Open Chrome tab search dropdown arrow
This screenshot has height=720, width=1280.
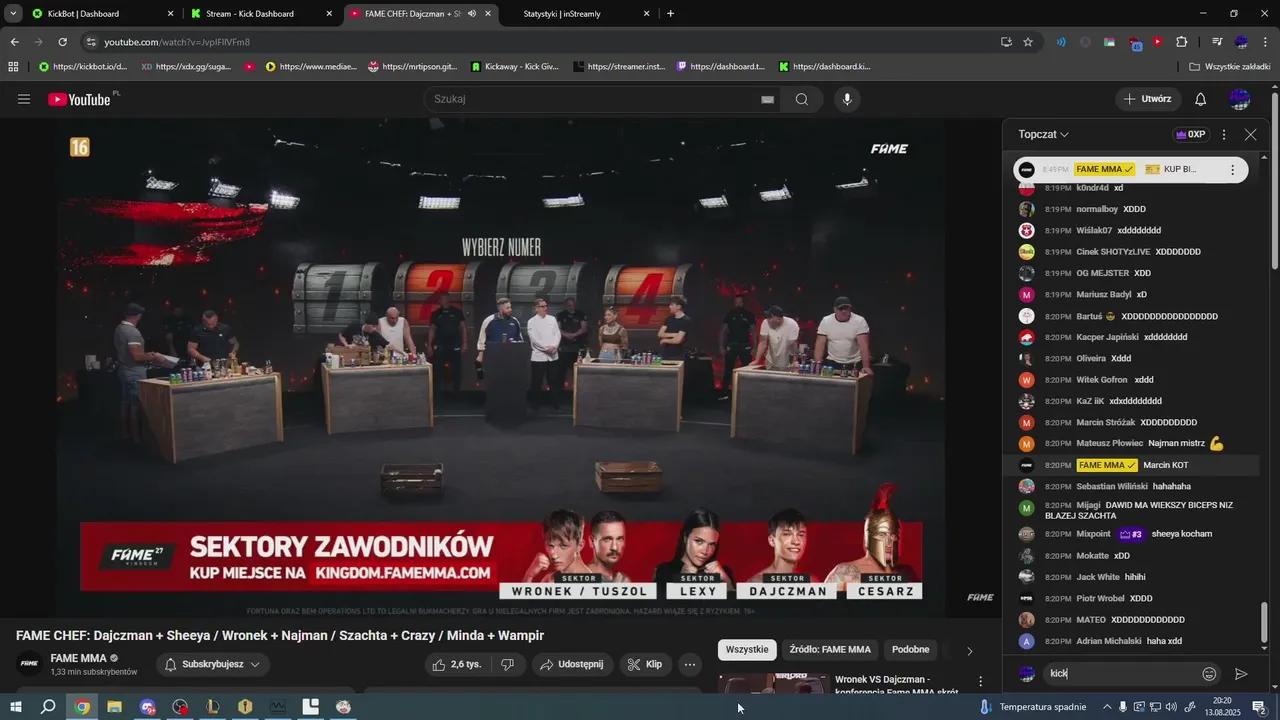click(x=13, y=14)
